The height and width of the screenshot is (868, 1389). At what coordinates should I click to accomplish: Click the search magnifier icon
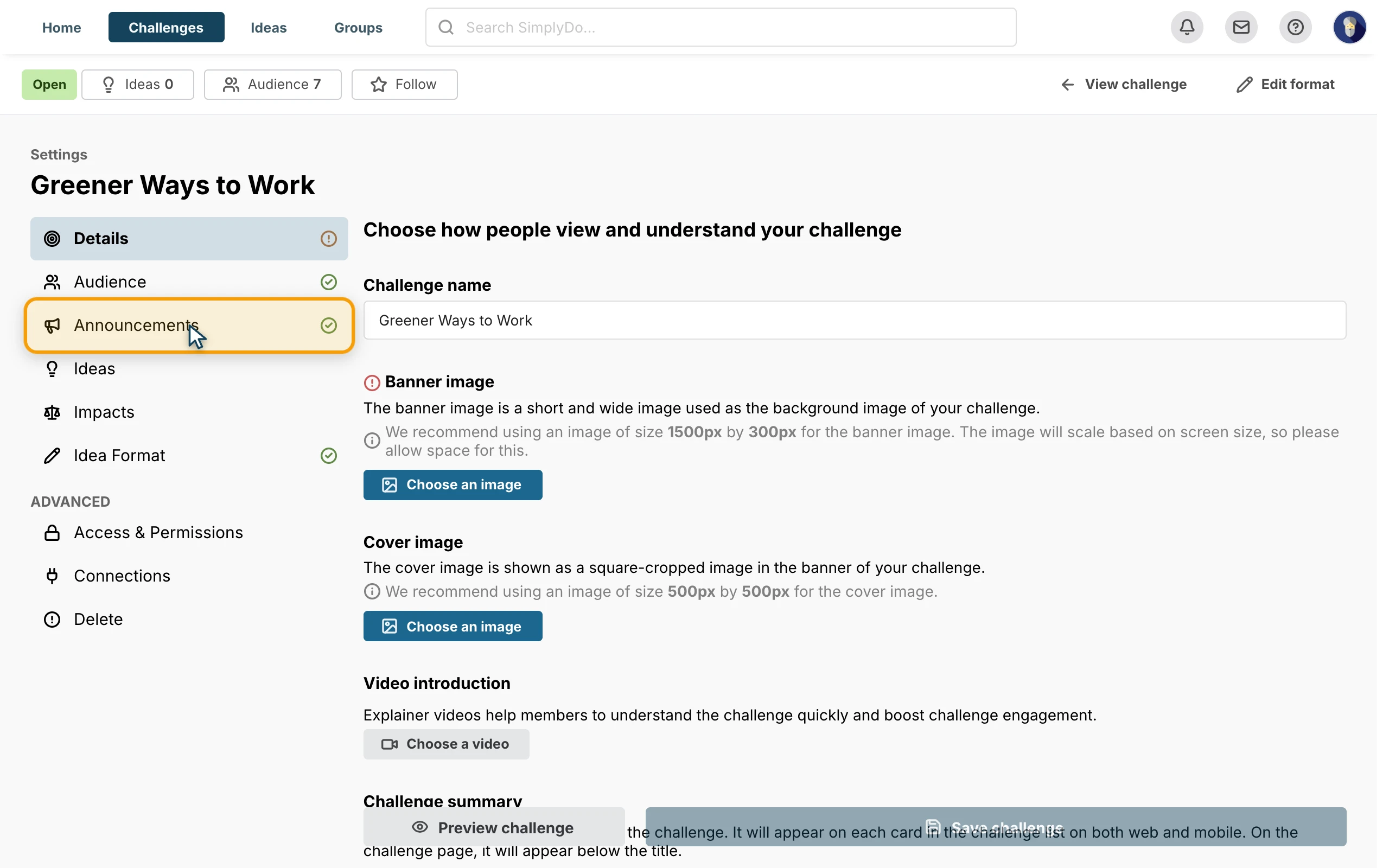point(446,27)
